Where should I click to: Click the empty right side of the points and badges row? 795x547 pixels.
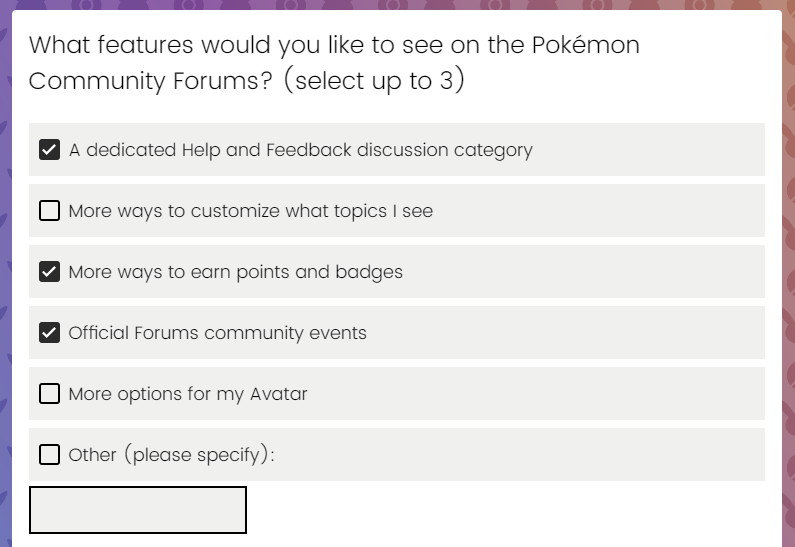click(584, 271)
